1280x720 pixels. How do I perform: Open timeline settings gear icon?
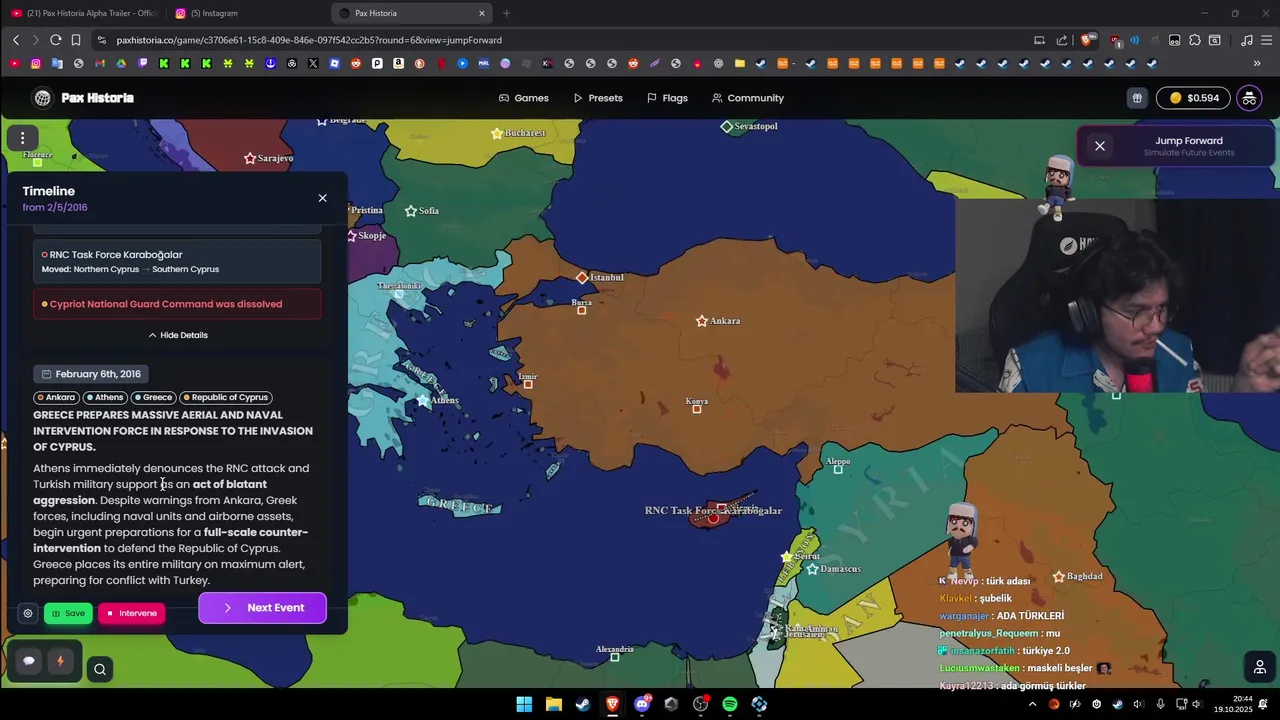28,613
